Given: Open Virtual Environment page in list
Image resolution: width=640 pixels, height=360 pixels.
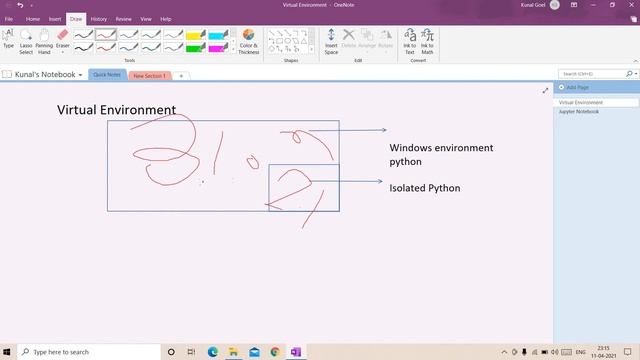Looking at the screenshot, I should click(596, 102).
